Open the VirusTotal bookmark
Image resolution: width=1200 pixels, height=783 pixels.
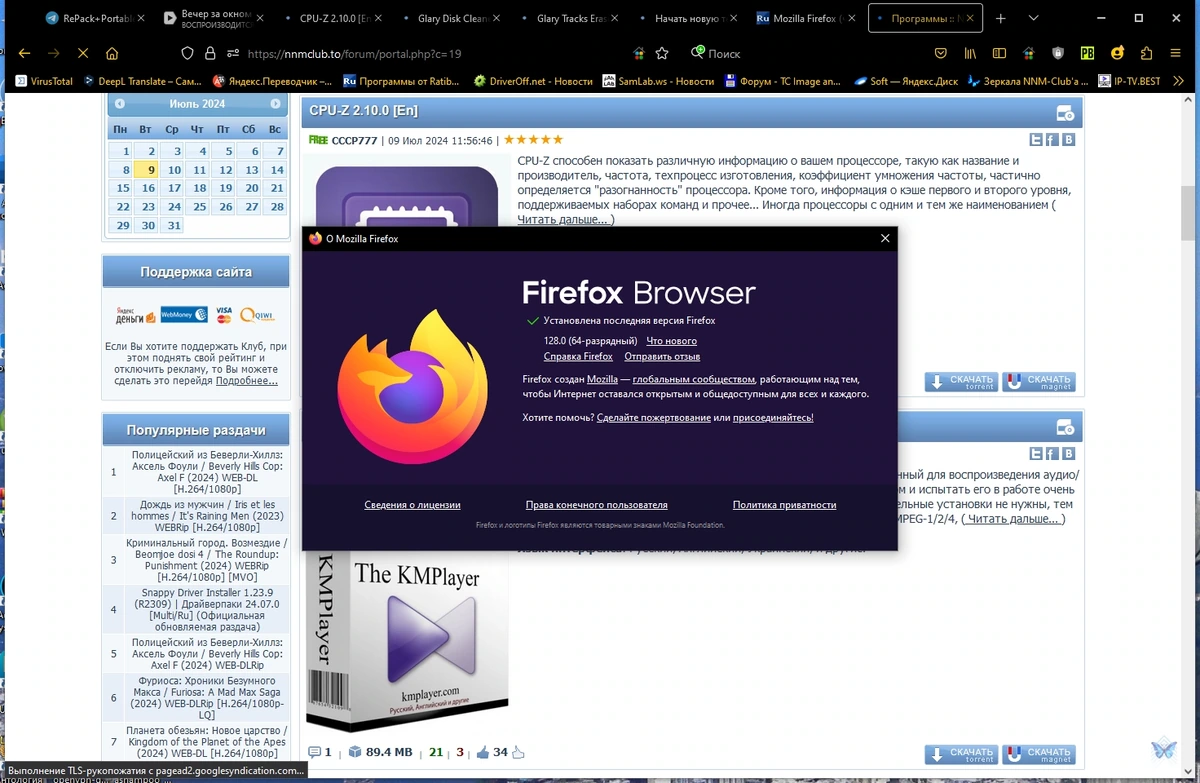(x=44, y=81)
